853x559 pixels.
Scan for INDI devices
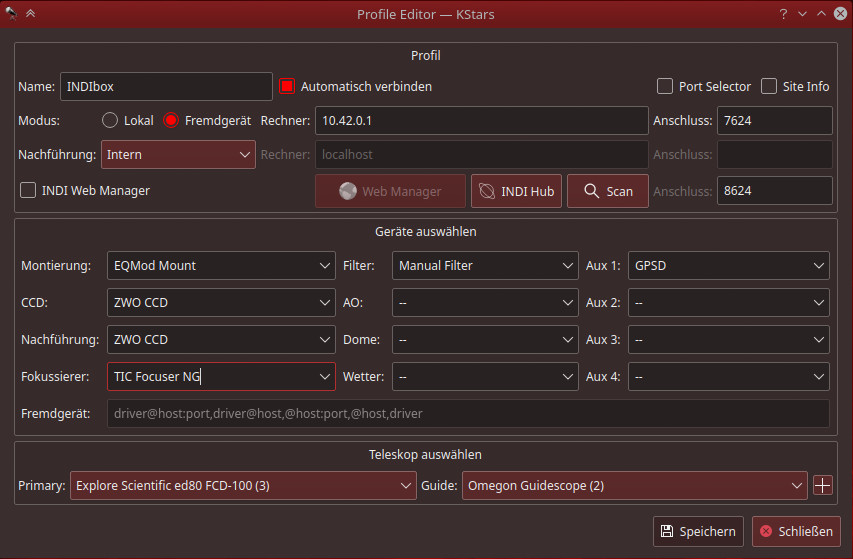point(608,191)
